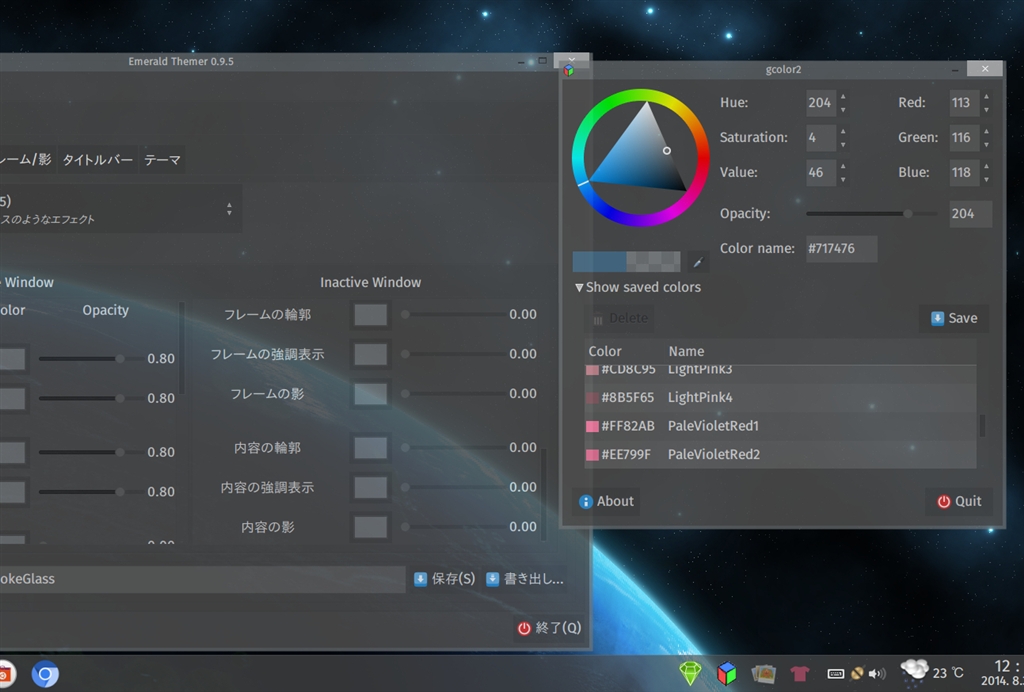Click 保存(S) in Emerald Themer
The width and height of the screenshot is (1024, 692).
pos(445,579)
